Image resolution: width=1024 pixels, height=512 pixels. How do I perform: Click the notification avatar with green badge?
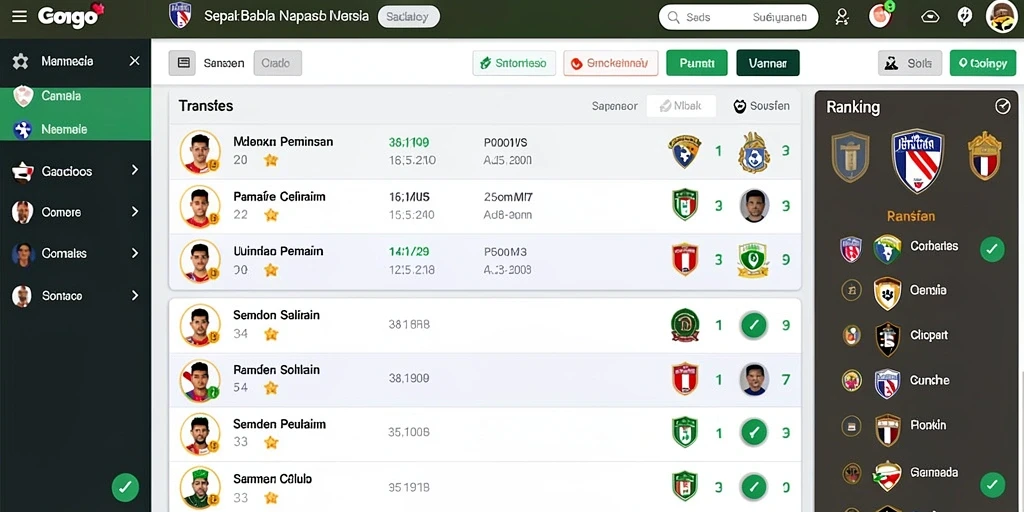[x=881, y=16]
